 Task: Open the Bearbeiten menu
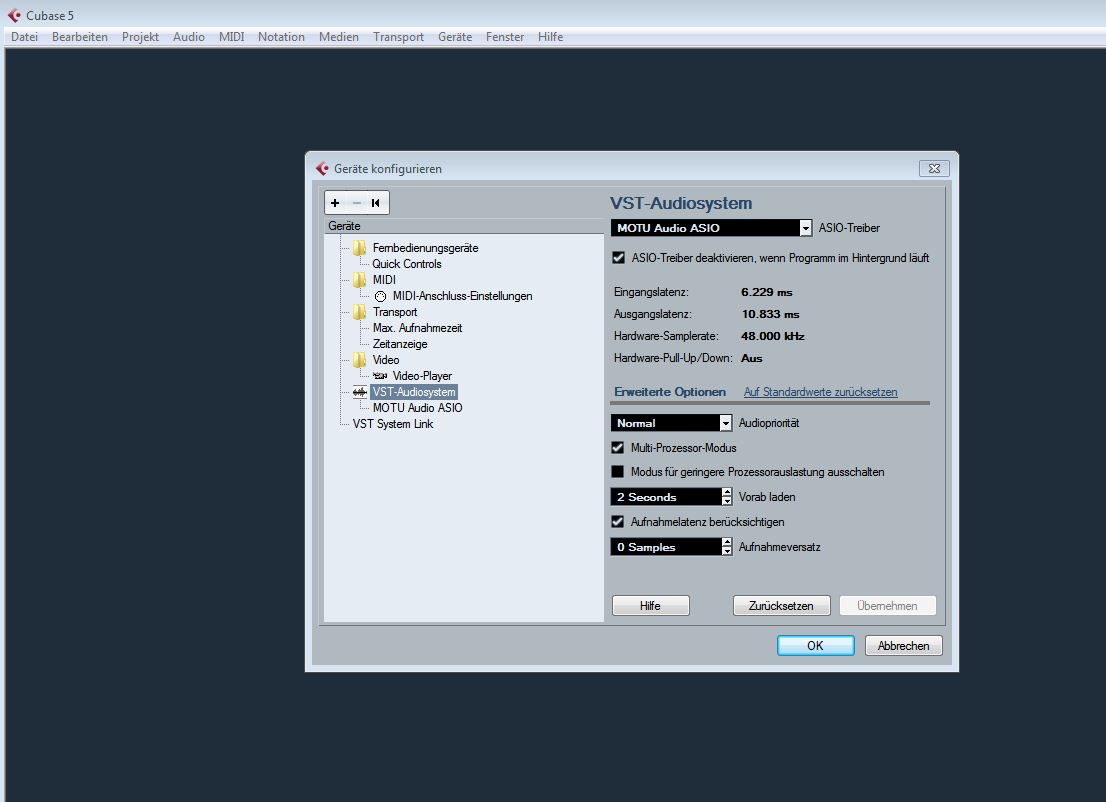click(x=80, y=37)
